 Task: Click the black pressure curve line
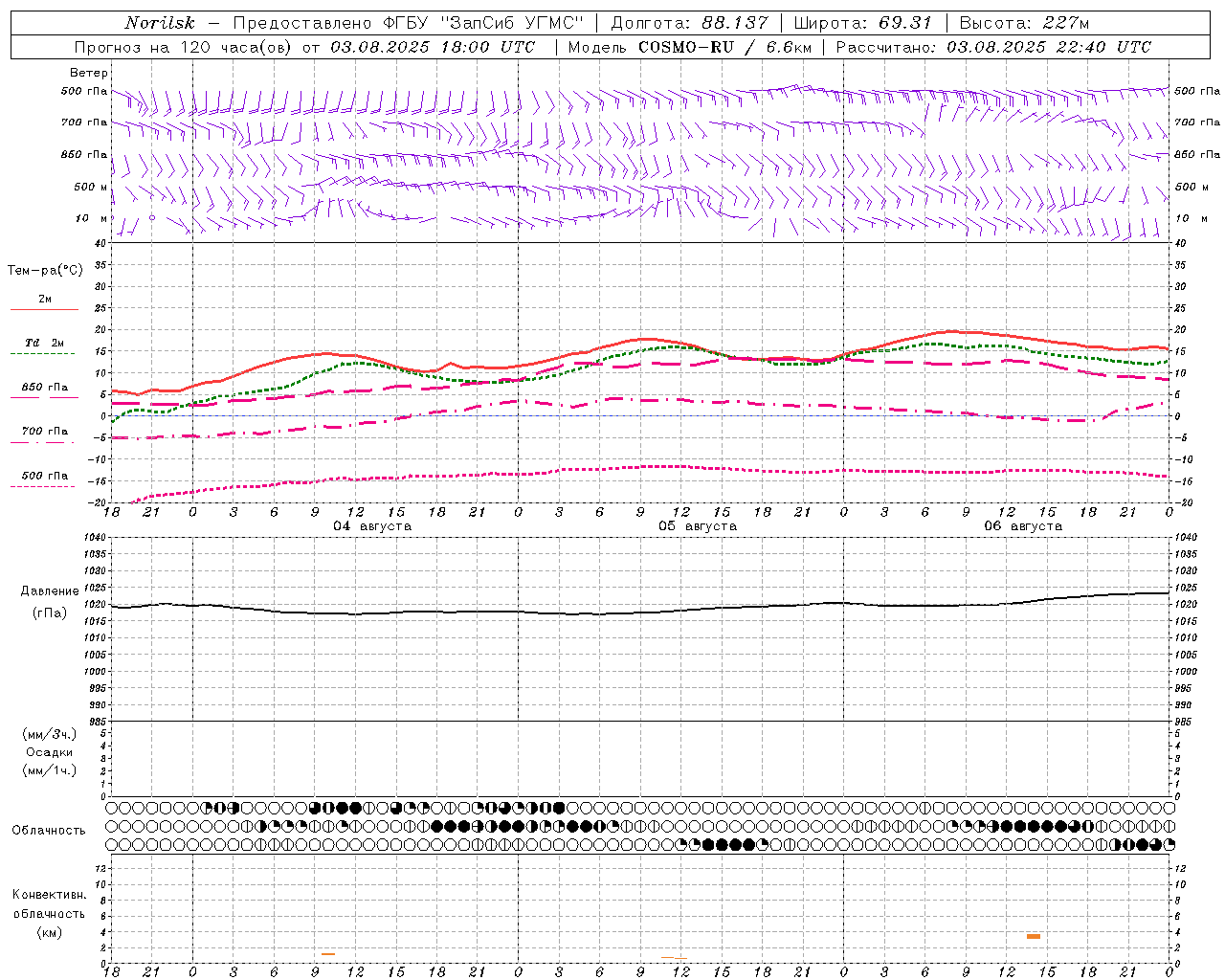(x=640, y=612)
